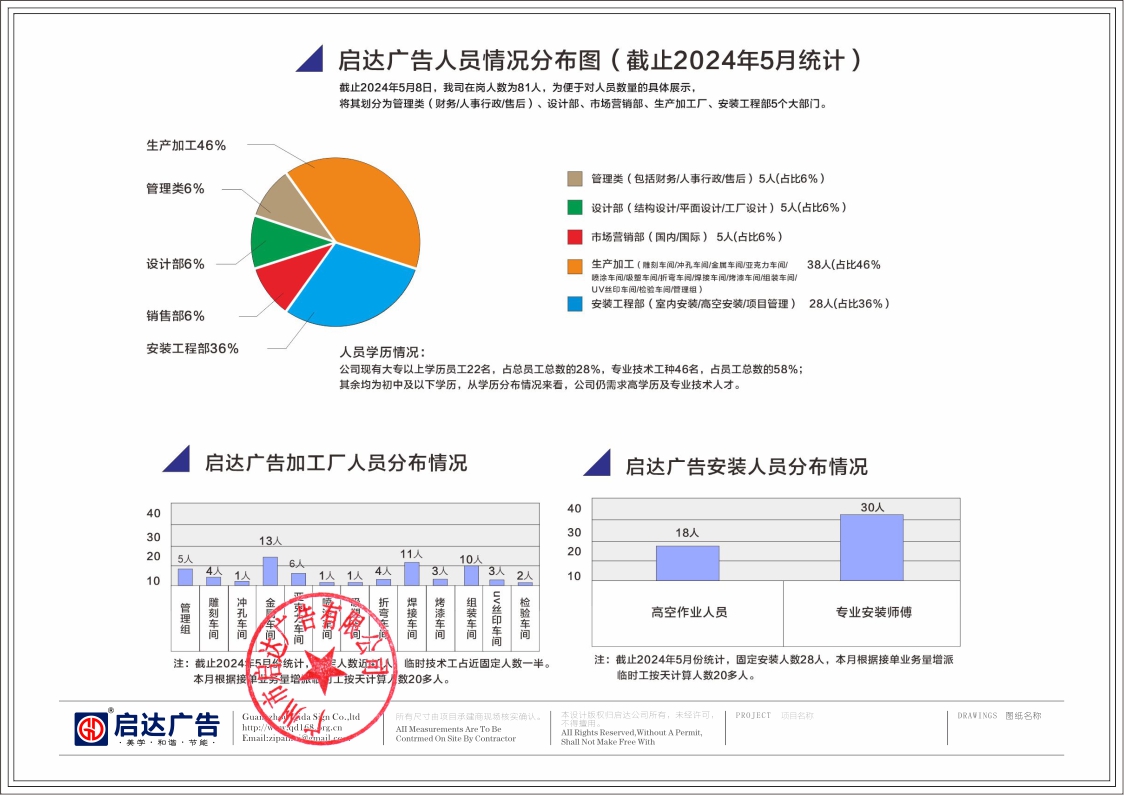Select the blue 安装工程部 legend swatch
Viewport: 1124px width, 795px height.
(575, 304)
